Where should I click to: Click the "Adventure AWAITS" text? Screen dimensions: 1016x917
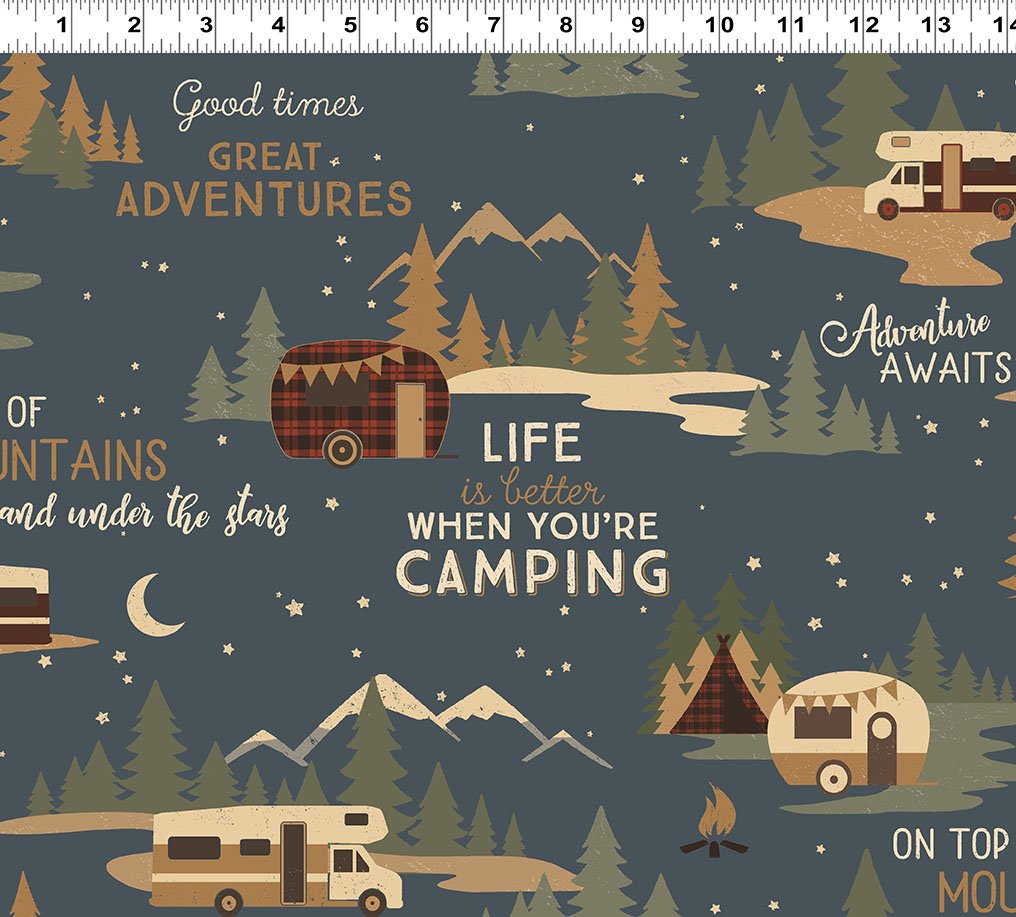[x=915, y=347]
